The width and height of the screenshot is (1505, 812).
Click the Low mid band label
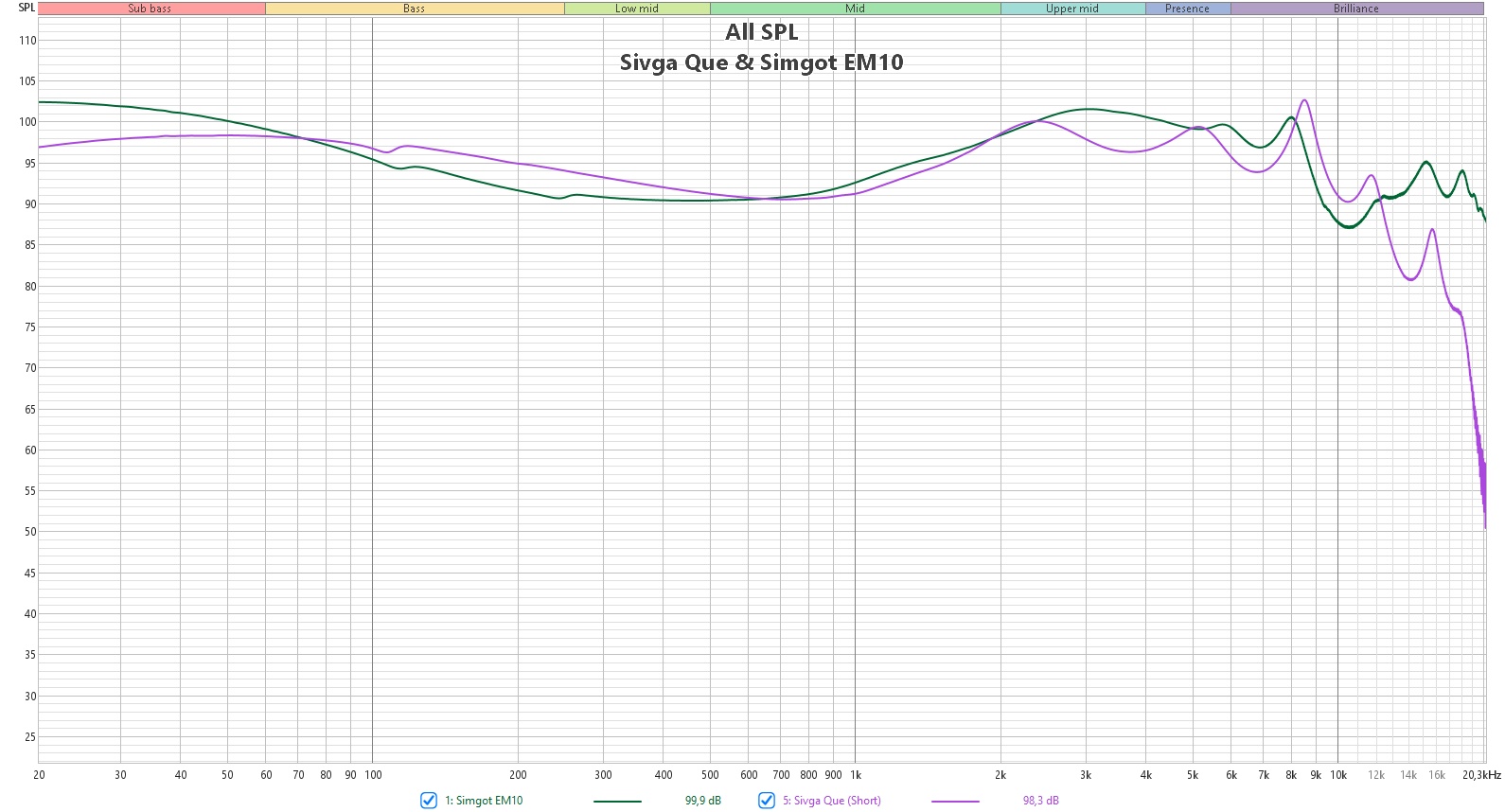tap(637, 9)
